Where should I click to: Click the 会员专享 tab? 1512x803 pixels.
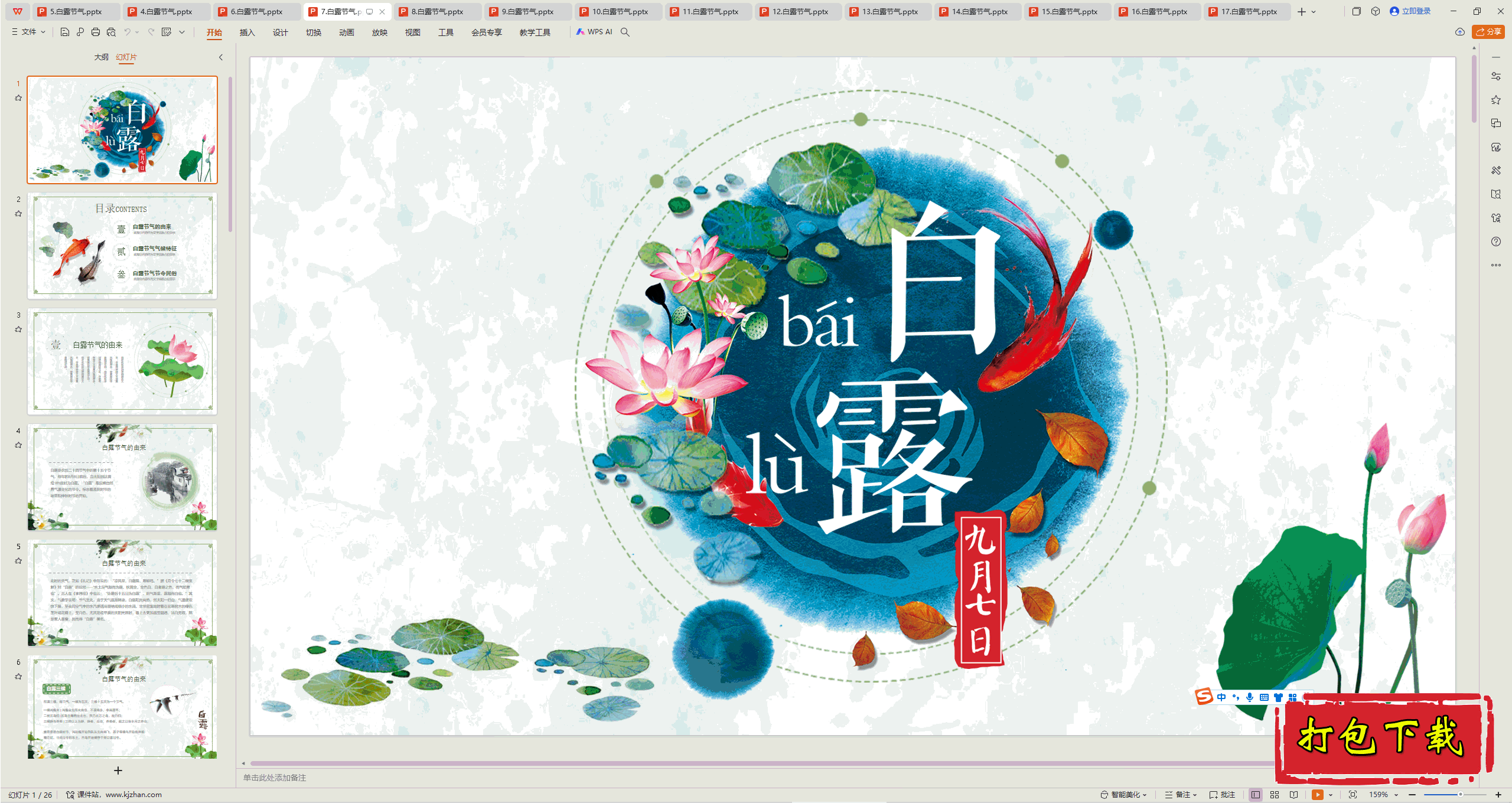486,32
